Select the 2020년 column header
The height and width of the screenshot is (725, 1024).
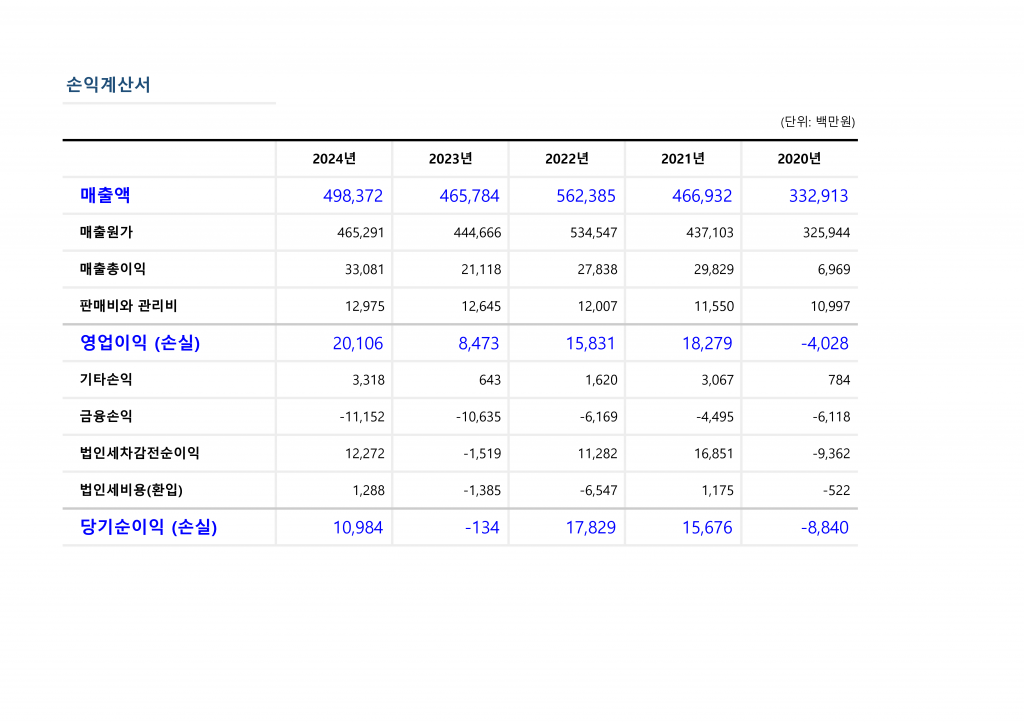point(799,159)
